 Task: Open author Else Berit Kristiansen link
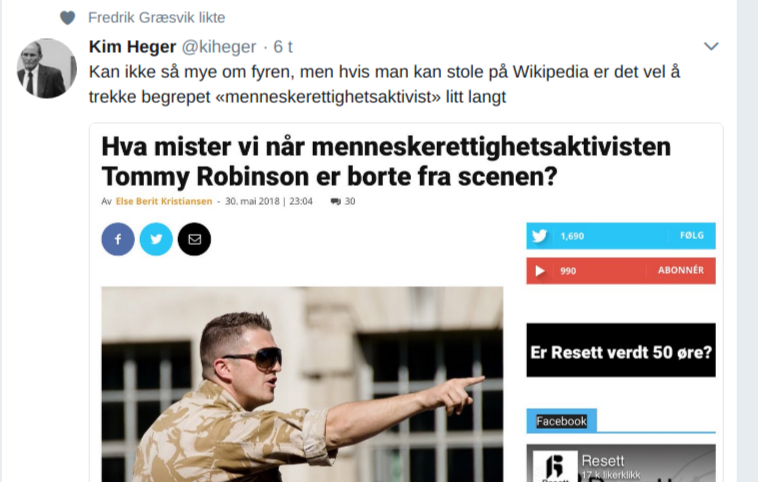[x=164, y=201]
